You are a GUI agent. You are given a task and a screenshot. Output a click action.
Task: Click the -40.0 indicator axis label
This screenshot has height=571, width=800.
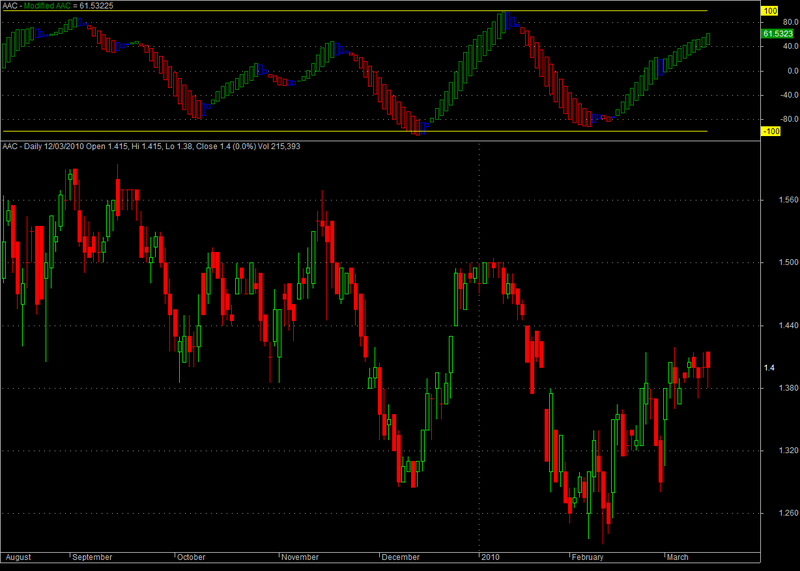click(789, 95)
